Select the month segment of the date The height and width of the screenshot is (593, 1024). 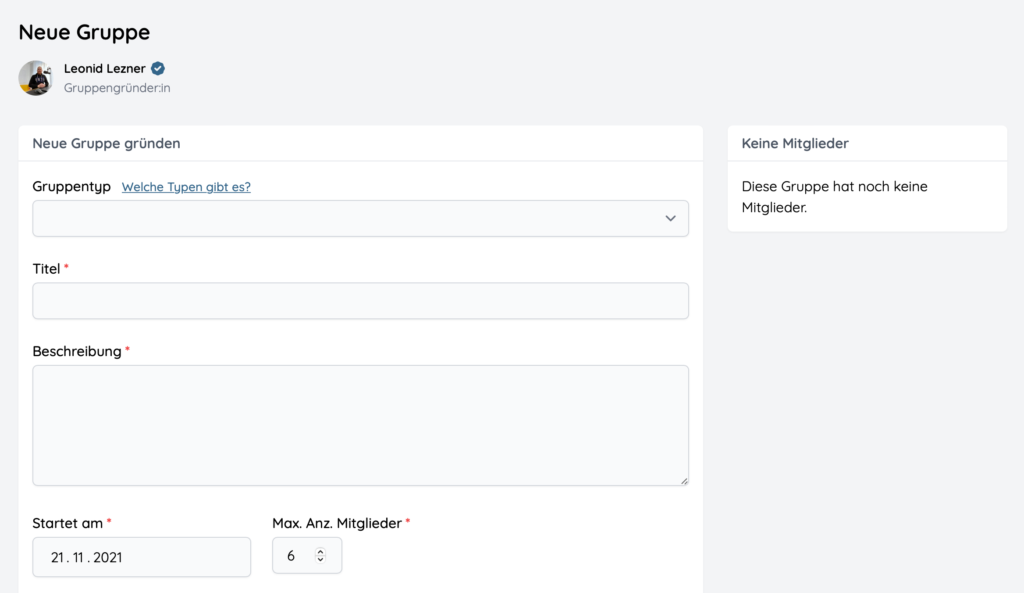tap(78, 557)
